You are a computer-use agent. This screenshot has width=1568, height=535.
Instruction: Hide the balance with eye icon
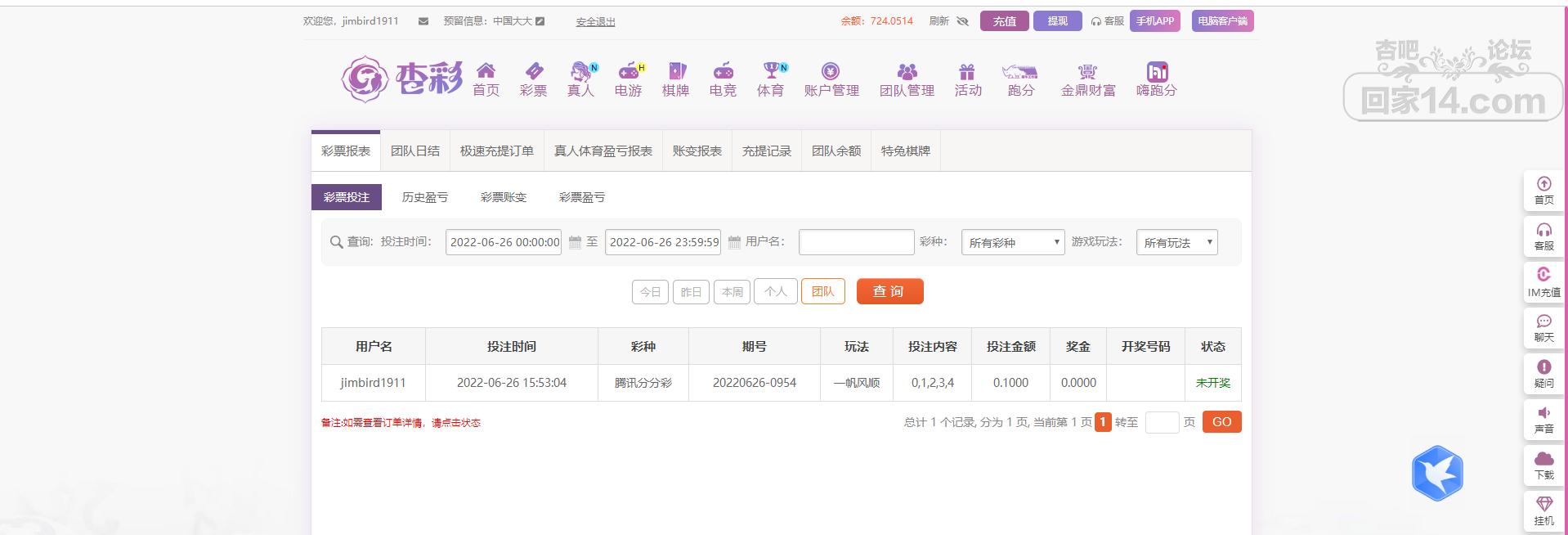pos(962,21)
